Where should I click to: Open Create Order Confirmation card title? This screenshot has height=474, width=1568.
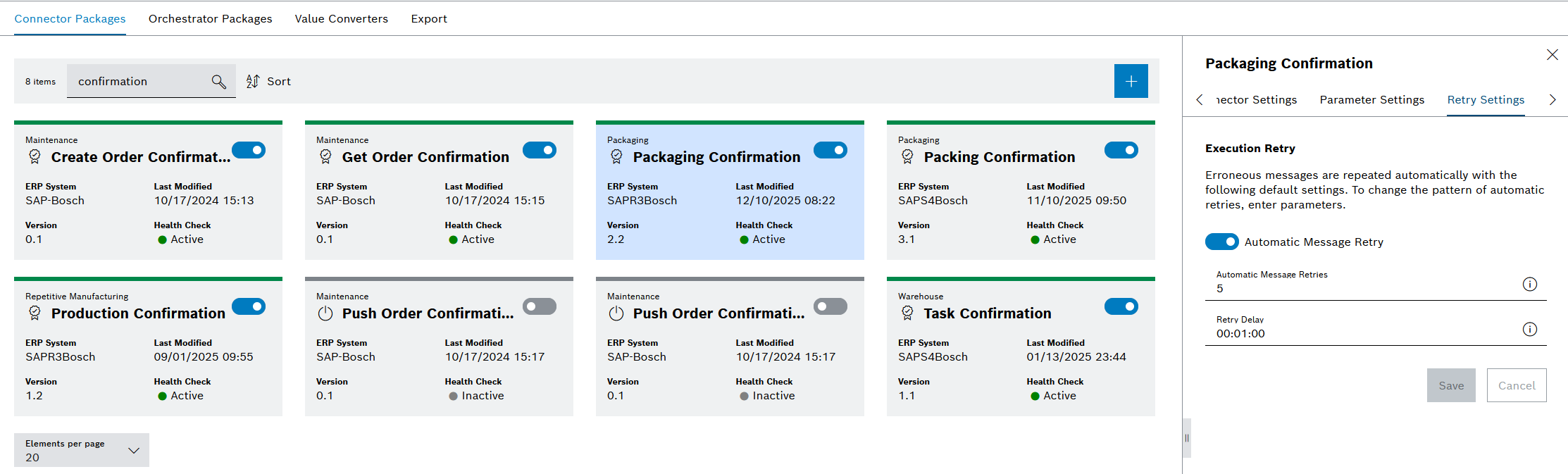141,157
